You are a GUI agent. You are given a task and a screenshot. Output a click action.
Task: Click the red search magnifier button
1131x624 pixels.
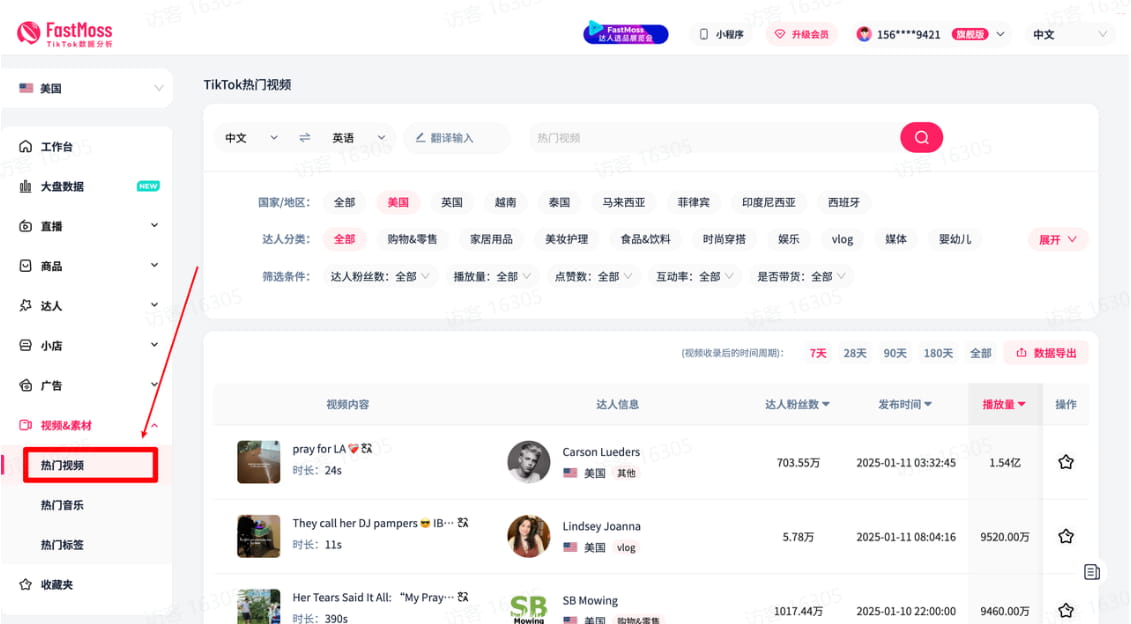pos(921,138)
